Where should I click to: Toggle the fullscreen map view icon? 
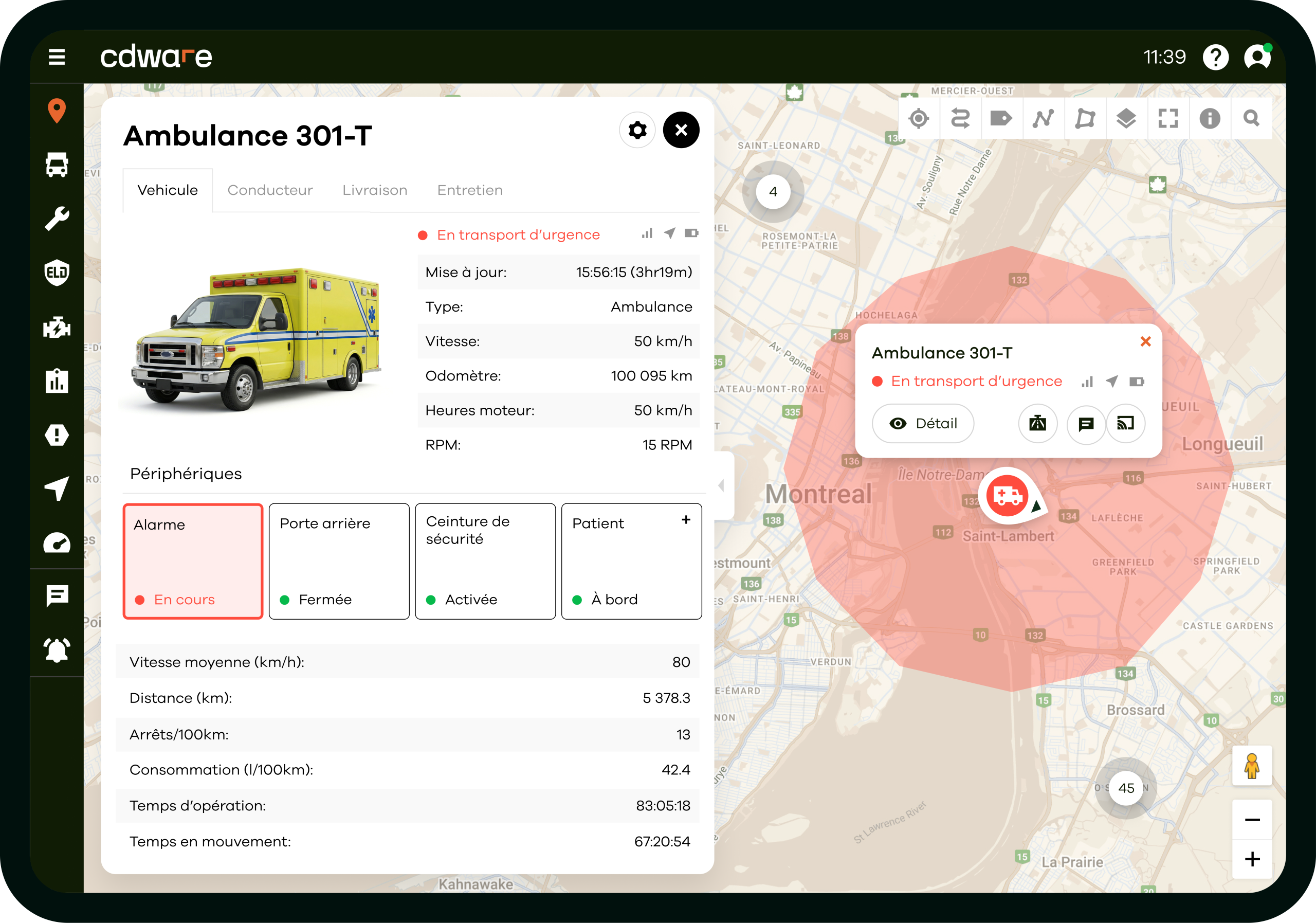pos(1168,119)
